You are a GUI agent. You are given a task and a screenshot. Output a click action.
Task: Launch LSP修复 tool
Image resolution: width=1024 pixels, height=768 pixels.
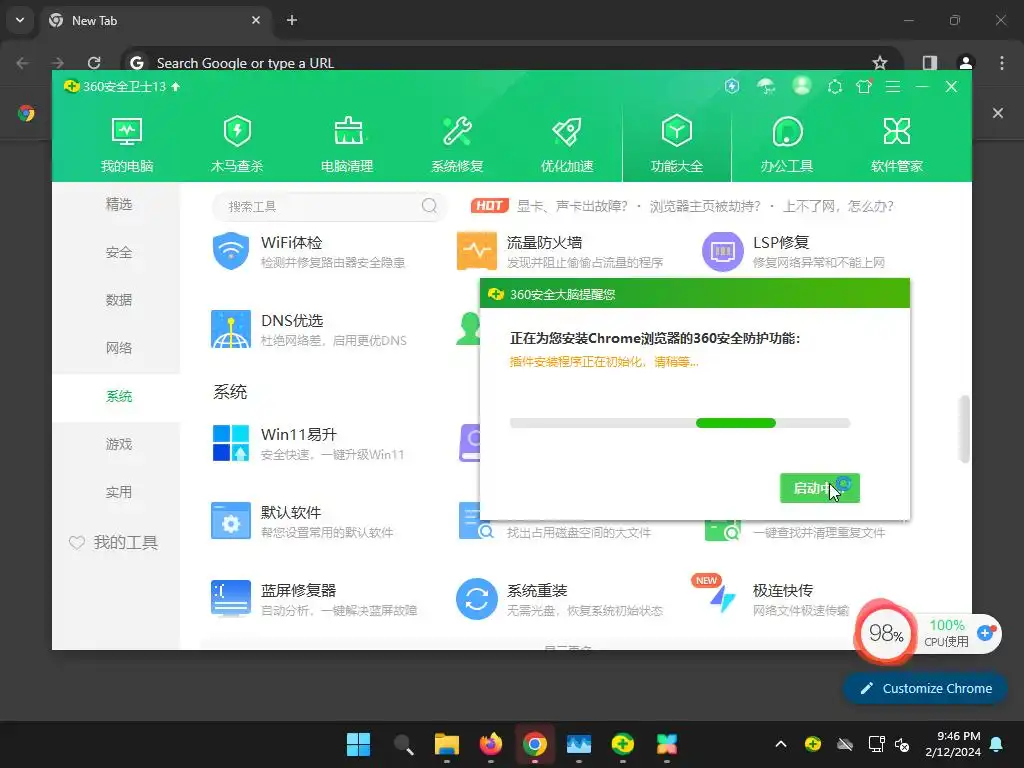coord(793,251)
